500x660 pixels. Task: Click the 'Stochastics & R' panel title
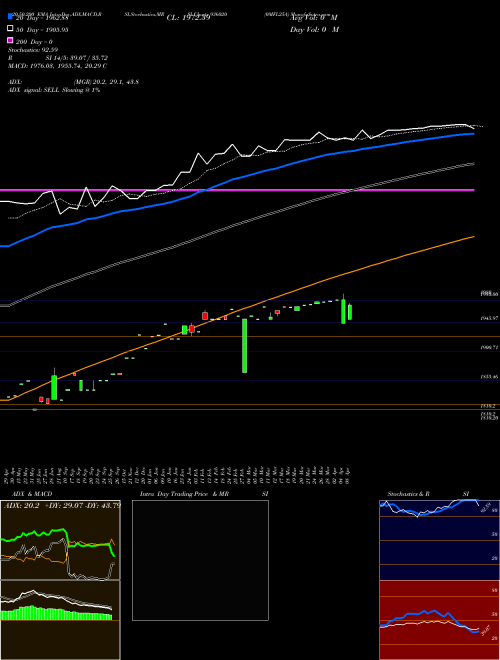pos(408,494)
